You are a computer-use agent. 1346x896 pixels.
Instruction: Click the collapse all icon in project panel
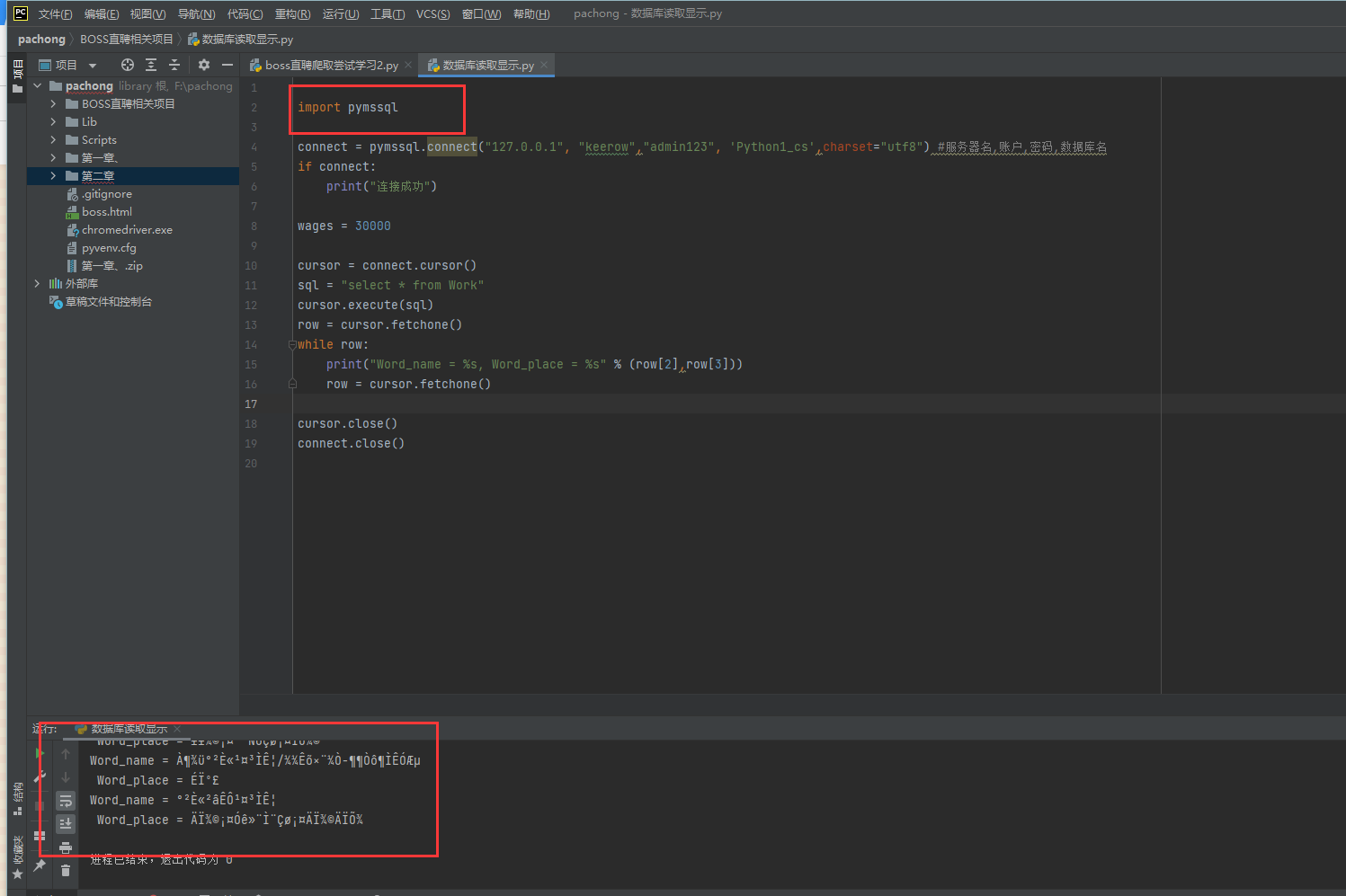(x=174, y=65)
